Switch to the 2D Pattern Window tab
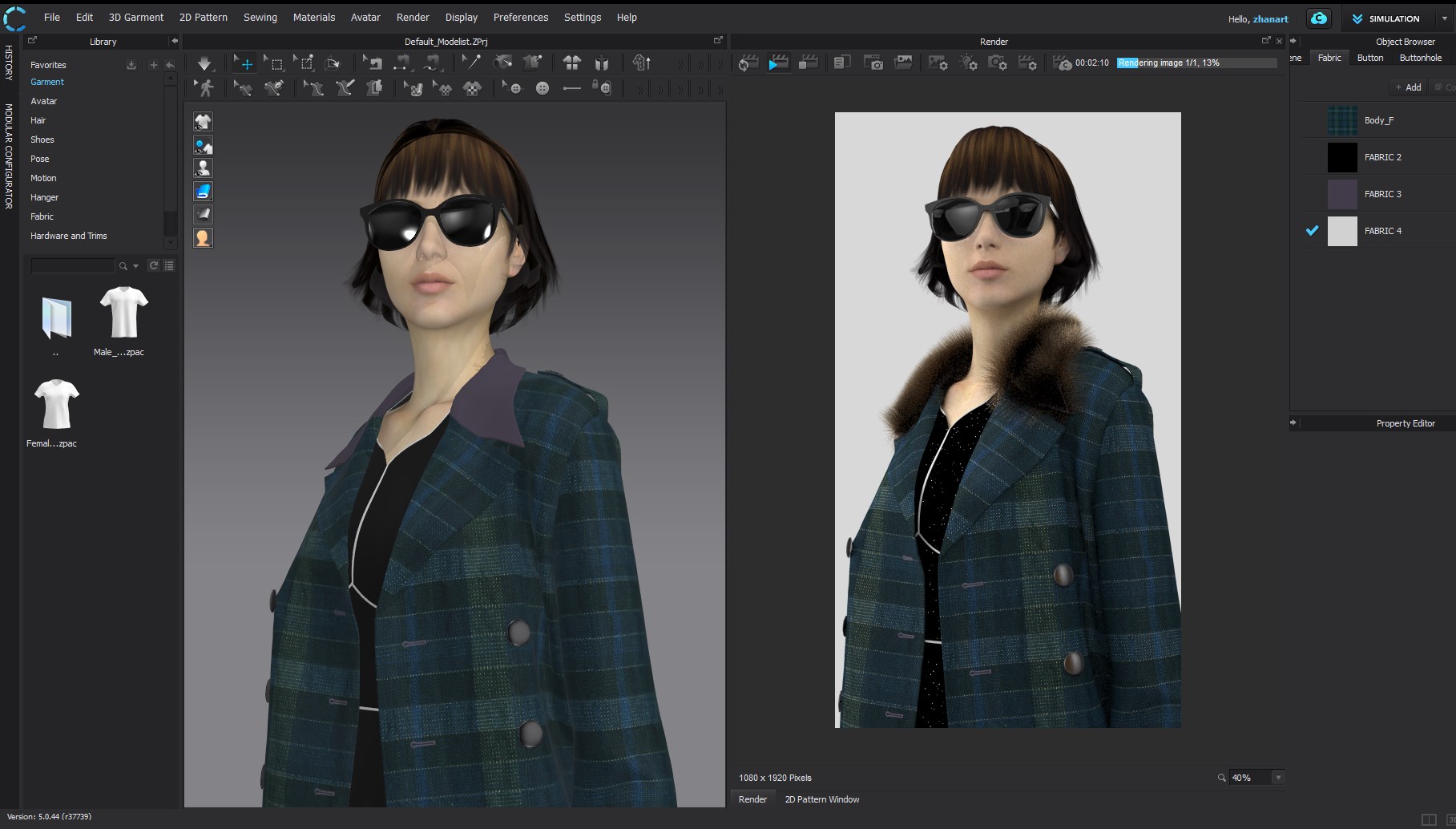 tap(821, 799)
